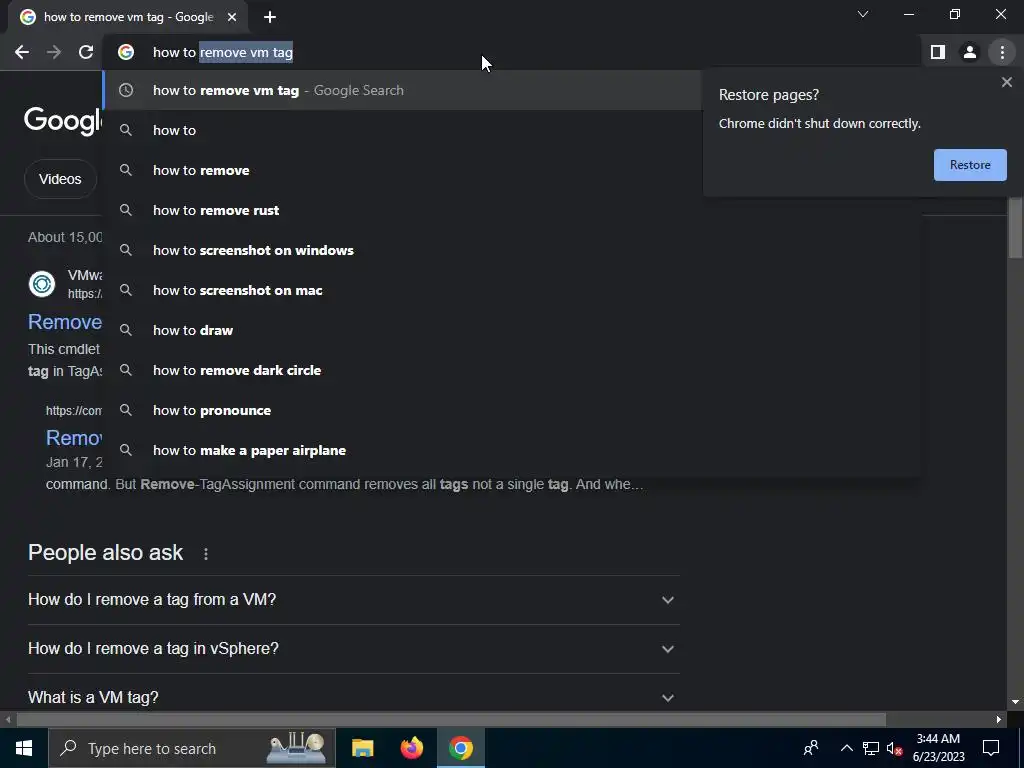This screenshot has height=768, width=1024.
Task: Click the network icon in system tray
Action: pyautogui.click(x=871, y=748)
